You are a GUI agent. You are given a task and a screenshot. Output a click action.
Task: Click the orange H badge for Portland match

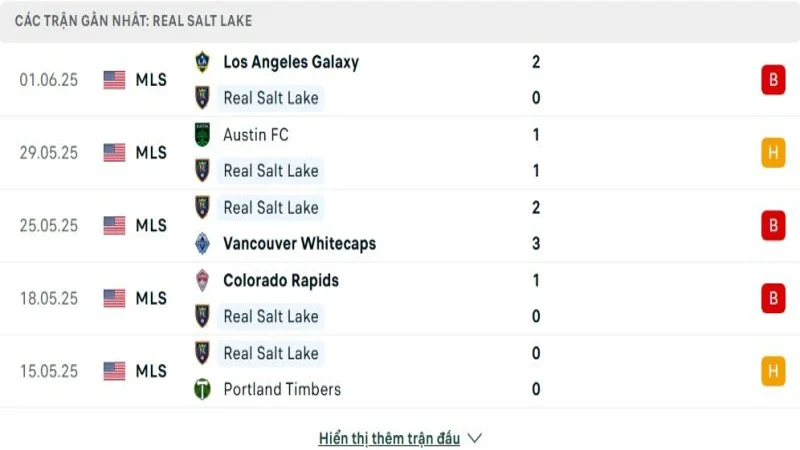(x=772, y=371)
